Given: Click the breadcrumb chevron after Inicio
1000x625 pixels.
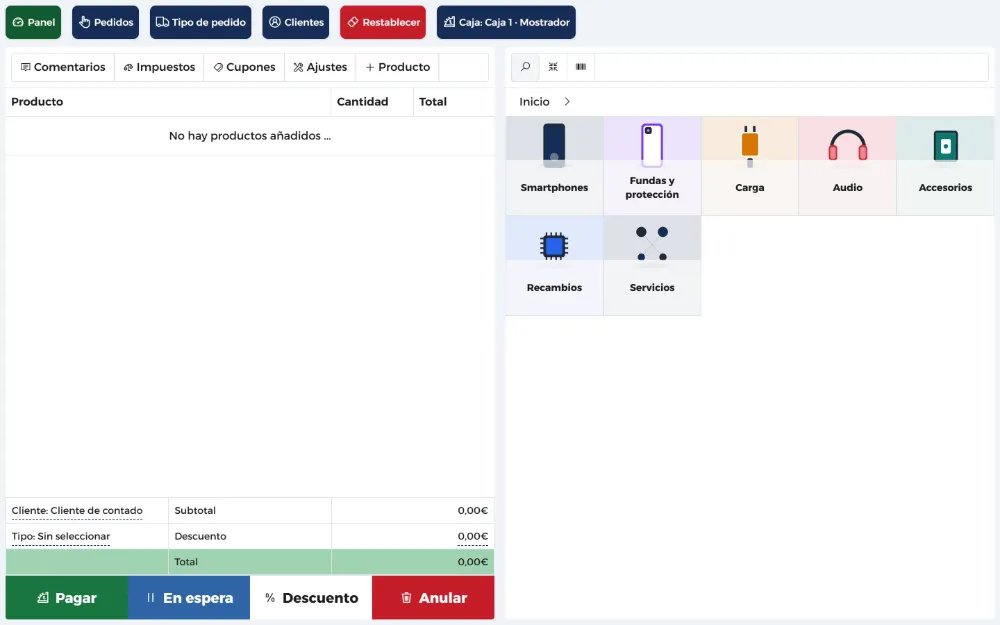Looking at the screenshot, I should pos(567,102).
